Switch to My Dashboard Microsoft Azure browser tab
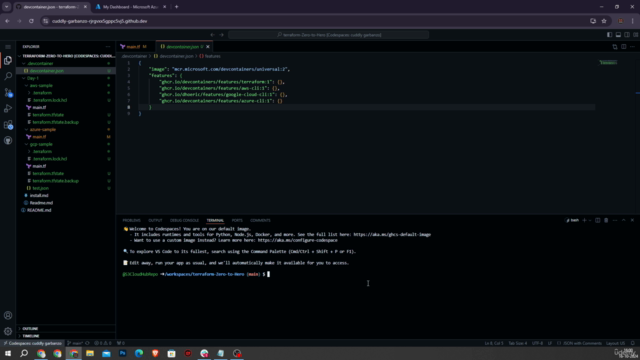 pyautogui.click(x=130, y=7)
